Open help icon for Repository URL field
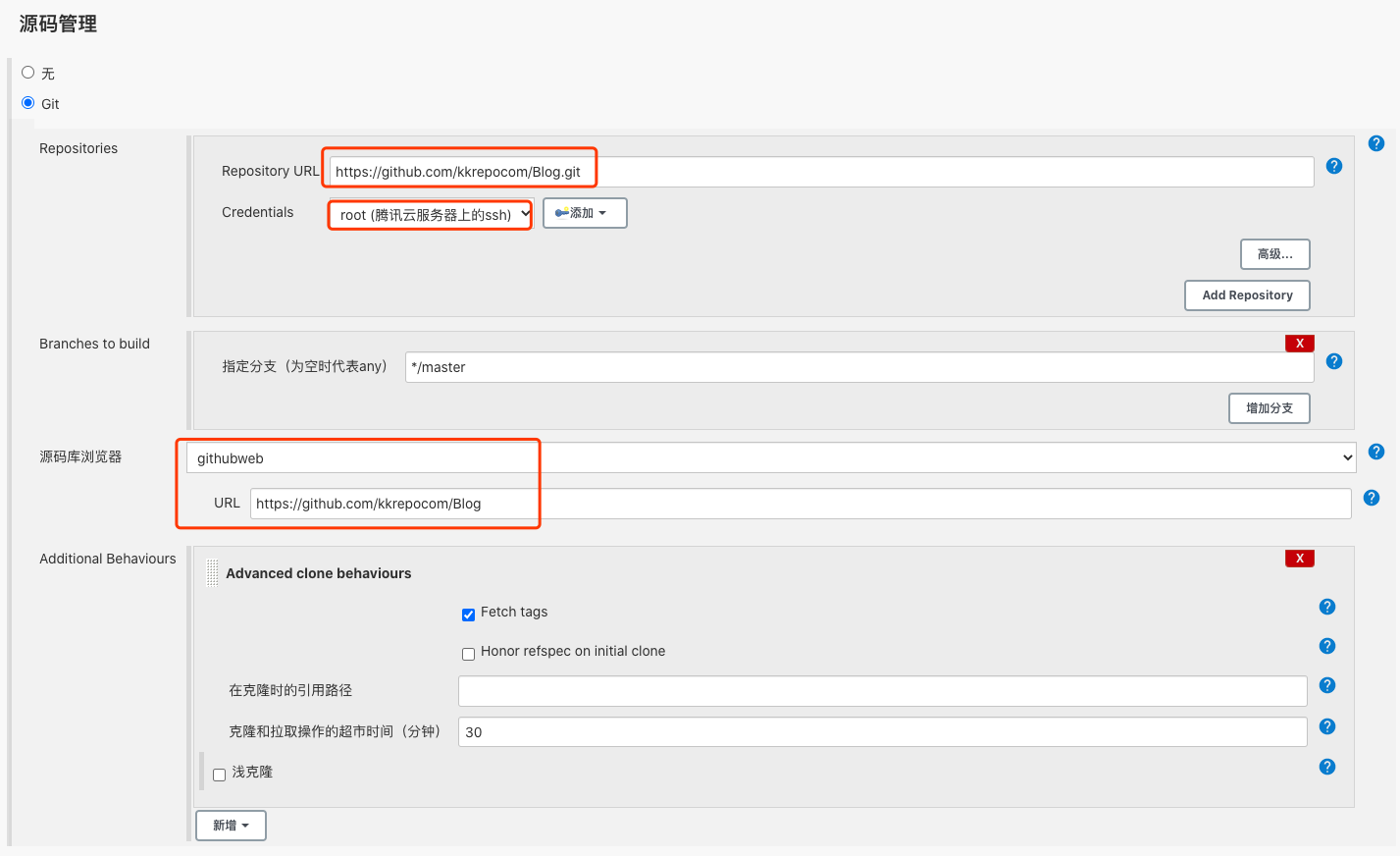Screen dimensions: 1400x856 (x=1333, y=166)
